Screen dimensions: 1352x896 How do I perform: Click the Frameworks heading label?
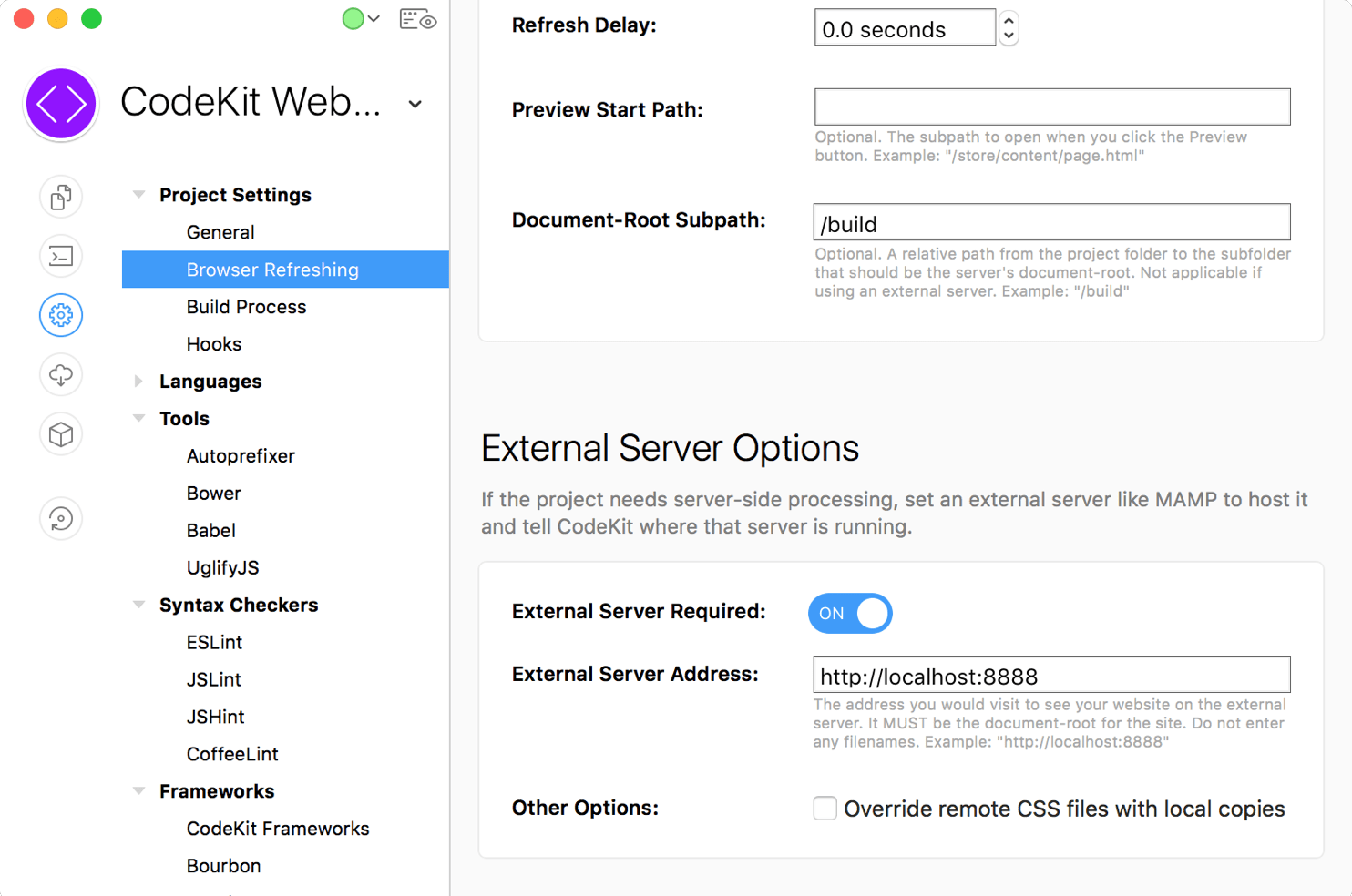(217, 792)
